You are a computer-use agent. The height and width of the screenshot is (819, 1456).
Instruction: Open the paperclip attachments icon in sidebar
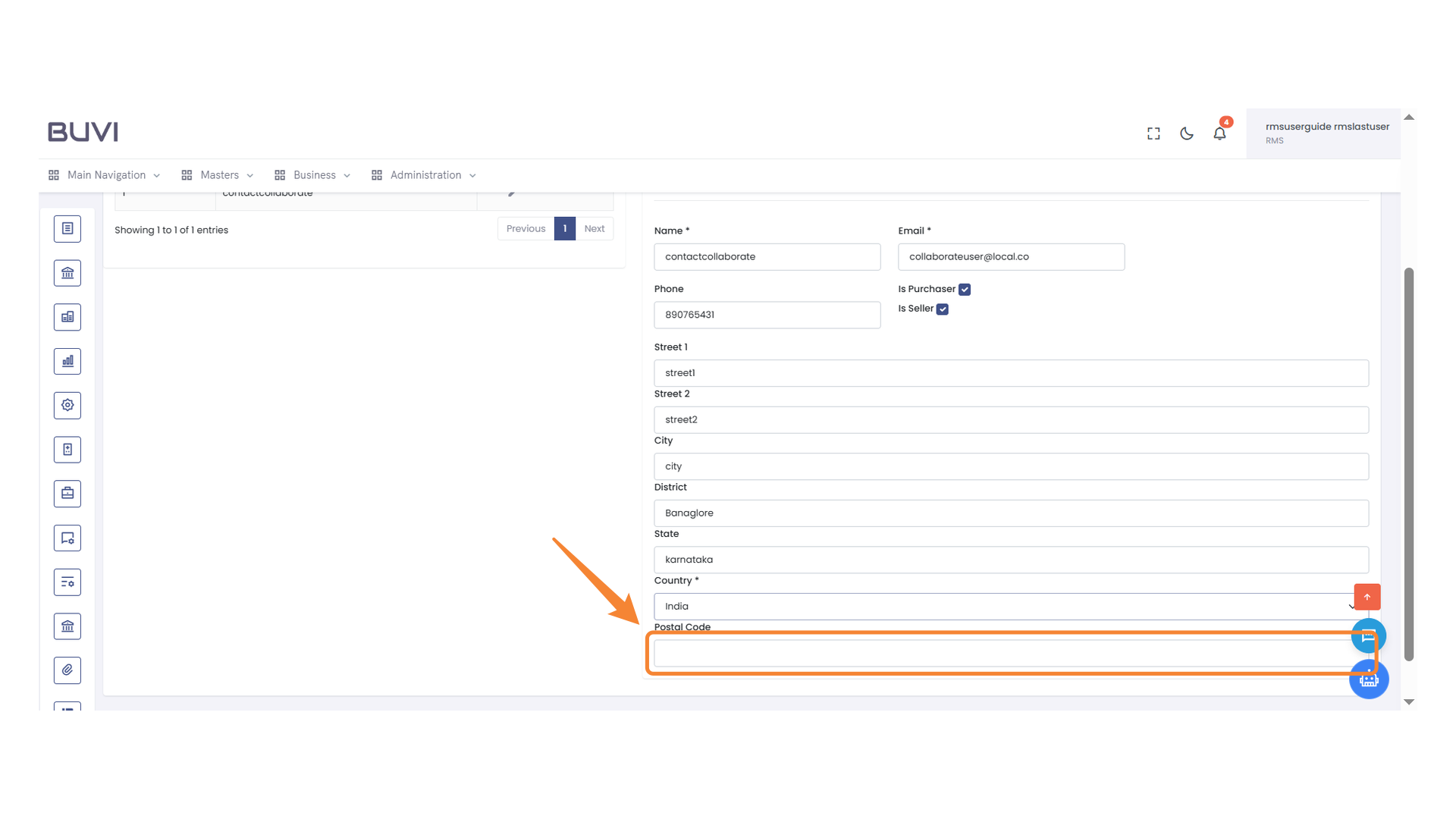point(67,670)
